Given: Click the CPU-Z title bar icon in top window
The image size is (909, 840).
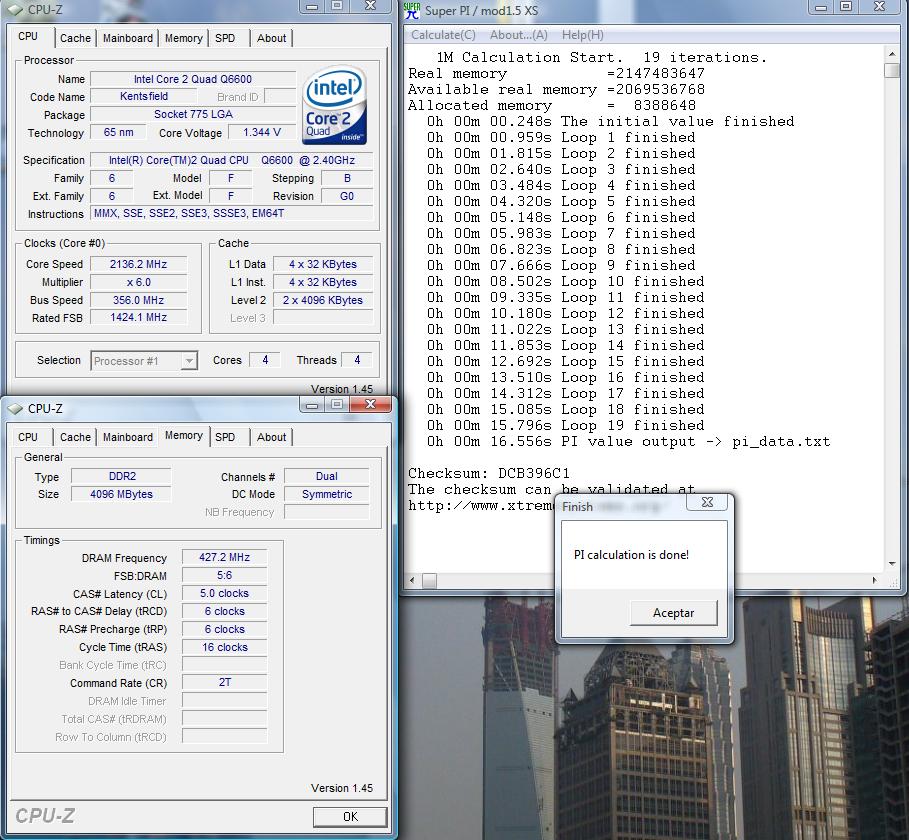Looking at the screenshot, I should (15, 9).
